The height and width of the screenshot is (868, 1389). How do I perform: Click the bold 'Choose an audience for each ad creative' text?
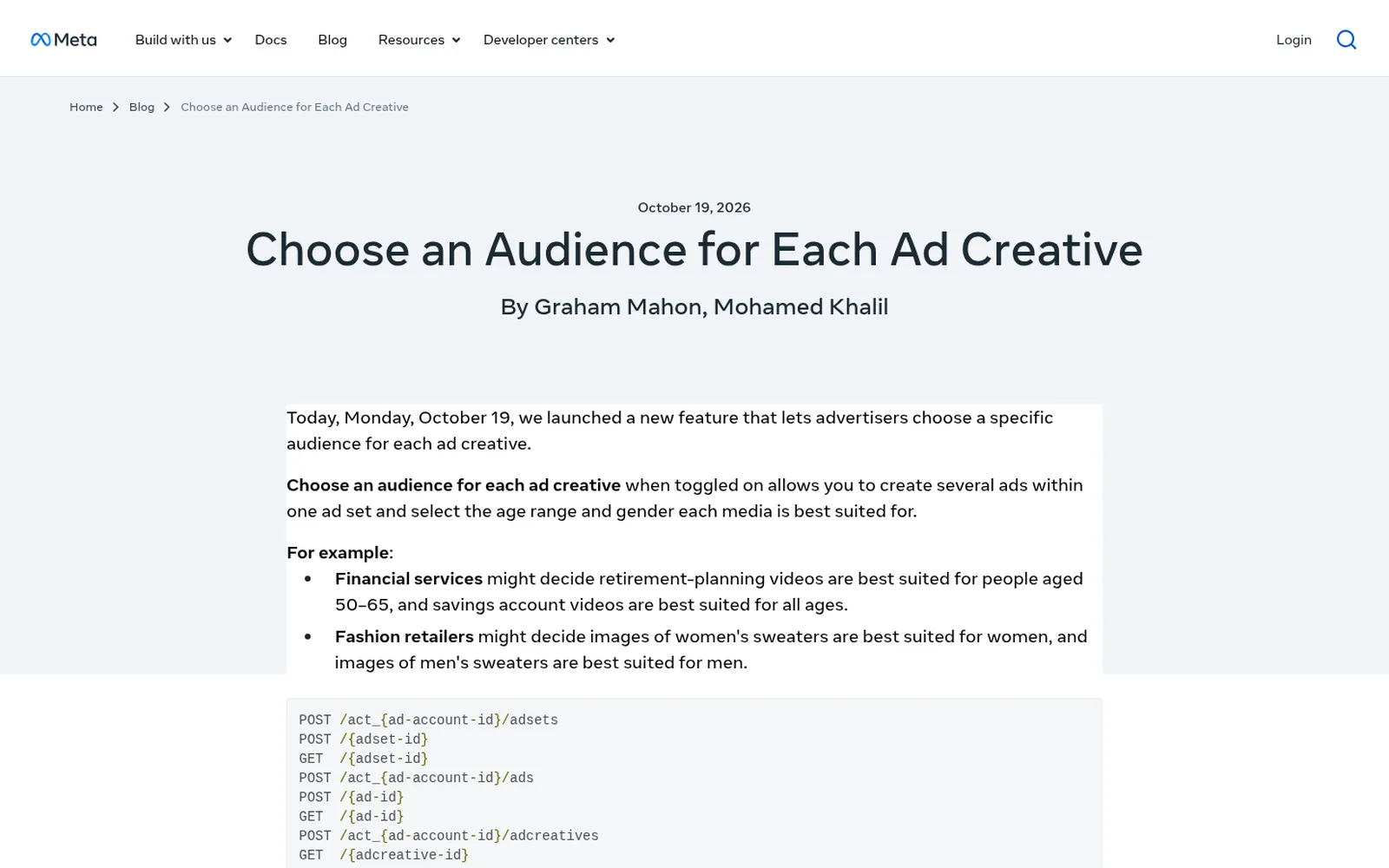453,485
